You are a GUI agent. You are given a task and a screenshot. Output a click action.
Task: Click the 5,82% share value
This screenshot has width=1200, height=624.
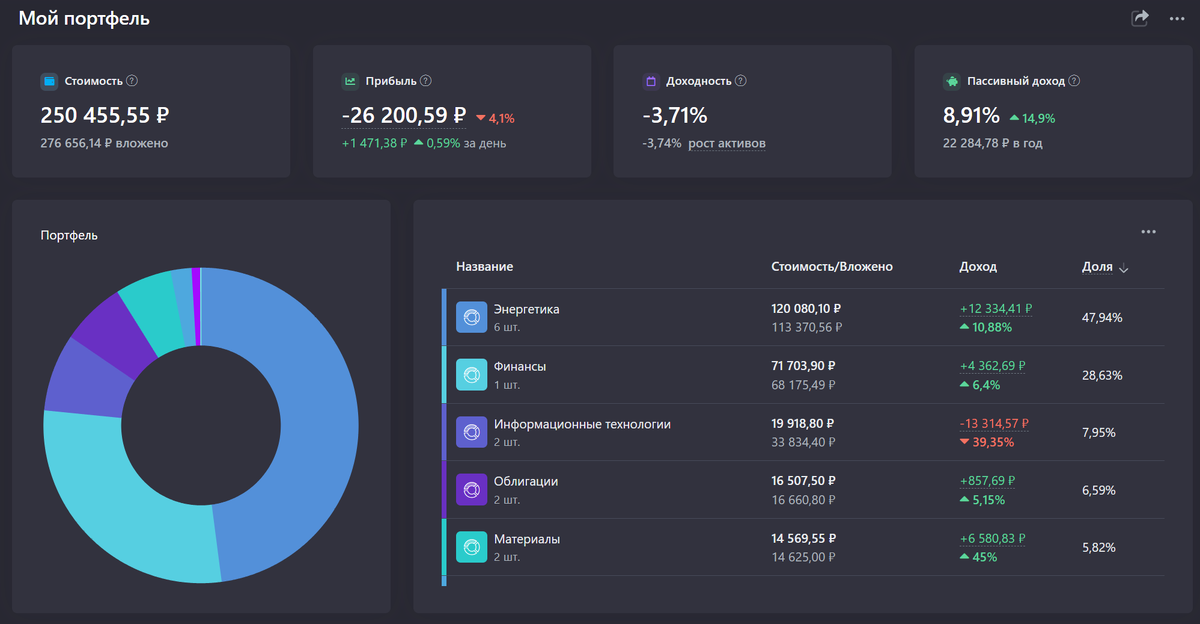(1098, 547)
